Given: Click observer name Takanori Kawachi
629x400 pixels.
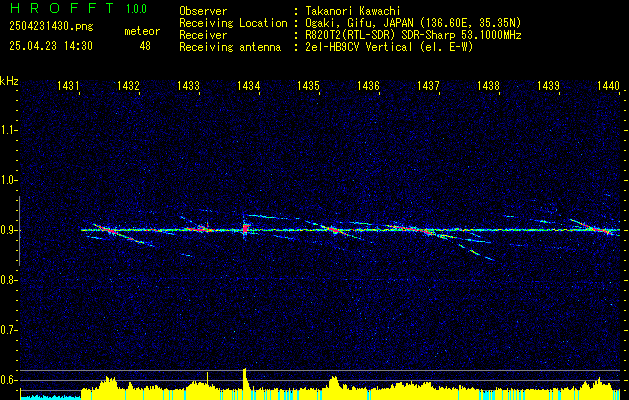Looking at the screenshot, I should pyautogui.click(x=353, y=11).
